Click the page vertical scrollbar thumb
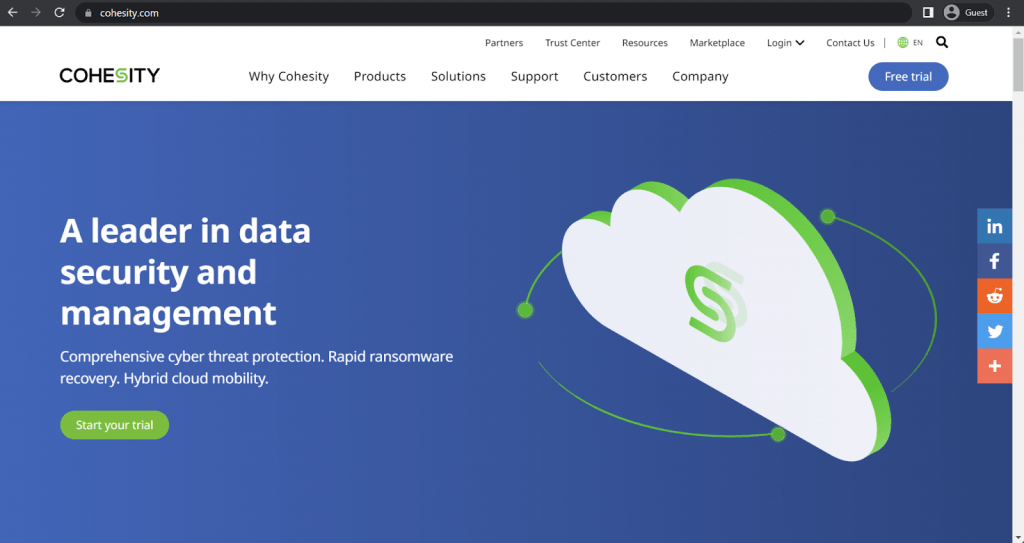 pos(1018,63)
